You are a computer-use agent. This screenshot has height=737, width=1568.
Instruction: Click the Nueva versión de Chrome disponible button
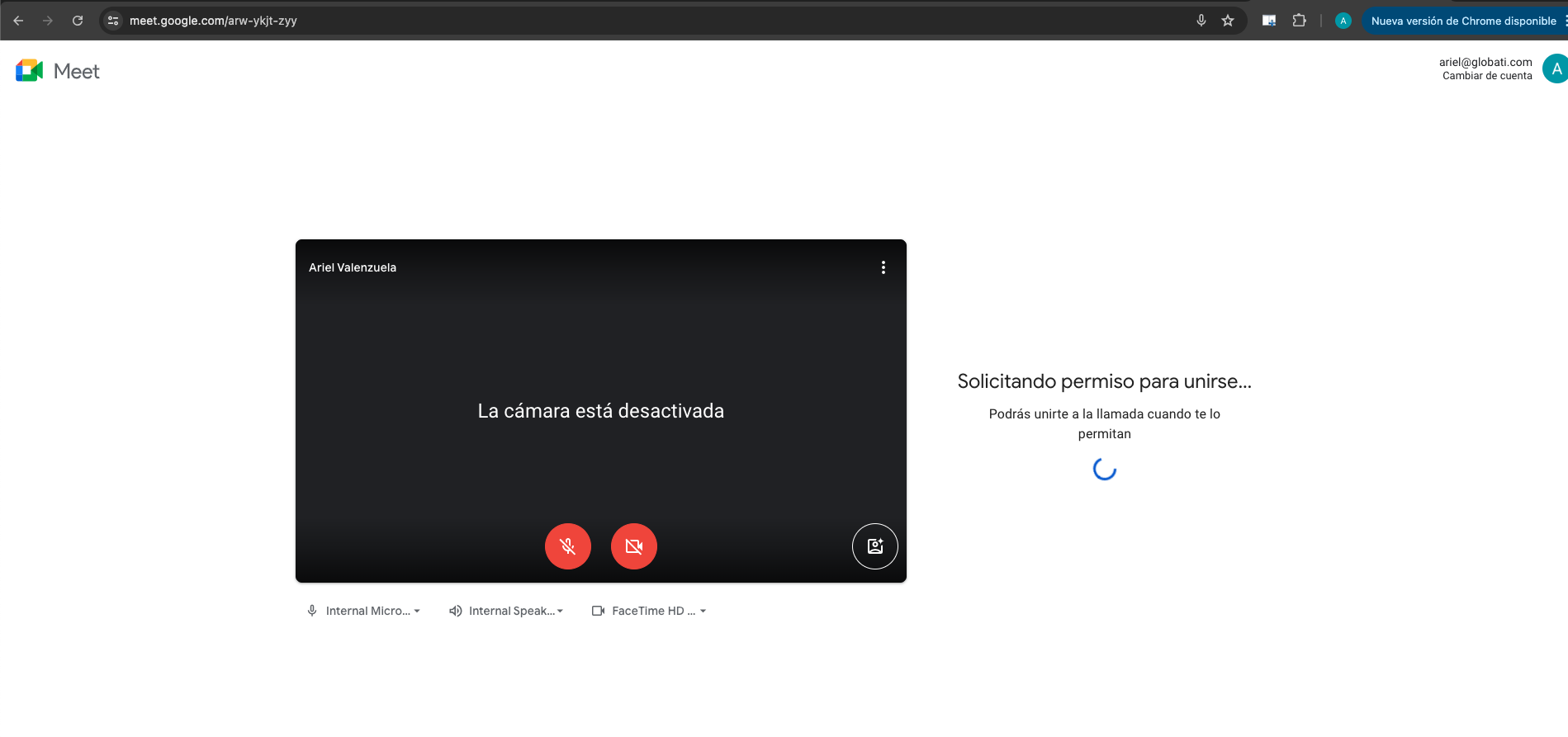1463,21
